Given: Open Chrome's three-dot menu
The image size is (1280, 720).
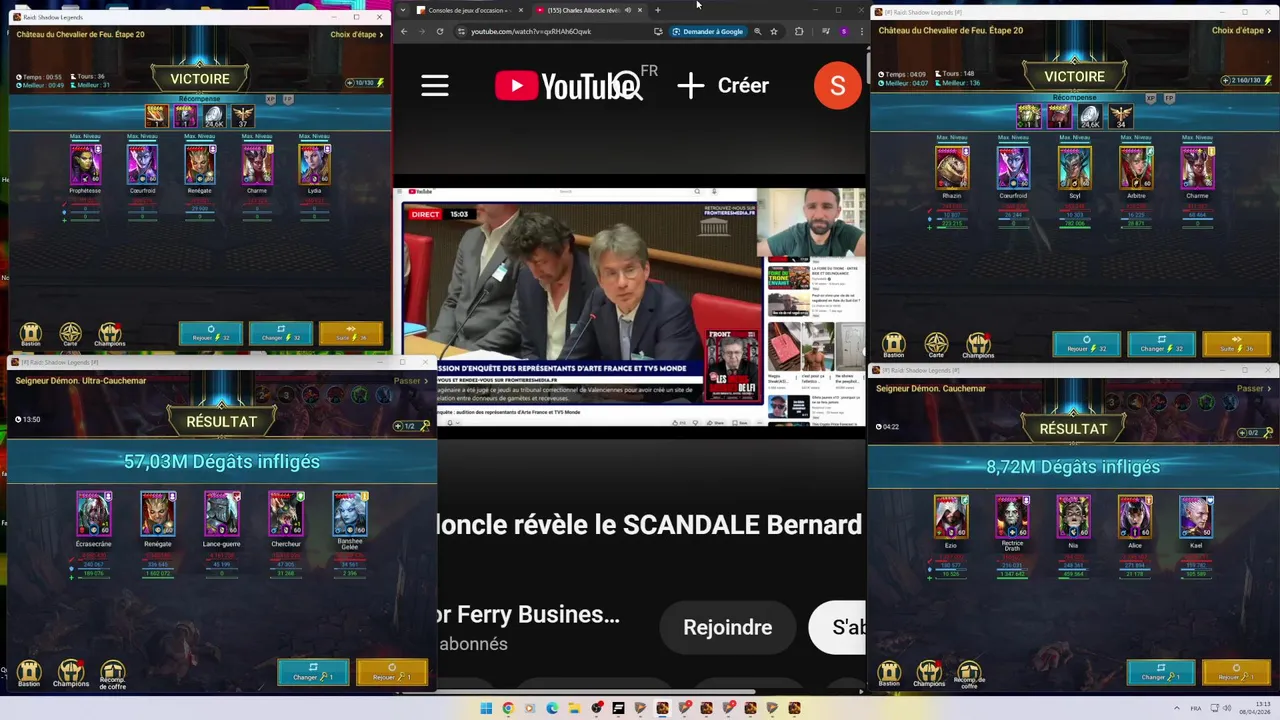Looking at the screenshot, I should pyautogui.click(x=861, y=31).
